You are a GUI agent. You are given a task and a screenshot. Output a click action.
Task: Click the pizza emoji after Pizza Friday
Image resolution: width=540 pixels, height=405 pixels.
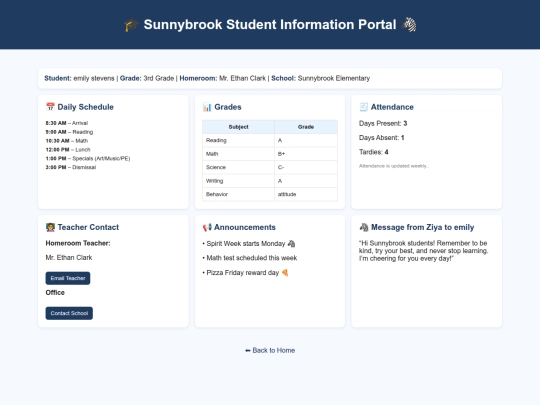click(x=285, y=273)
